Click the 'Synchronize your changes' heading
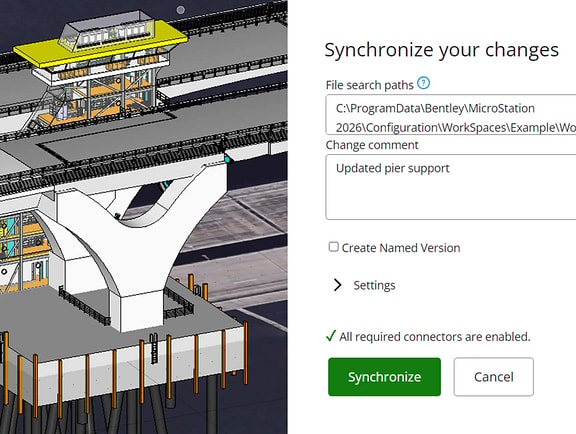The width and height of the screenshot is (576, 434). (442, 50)
